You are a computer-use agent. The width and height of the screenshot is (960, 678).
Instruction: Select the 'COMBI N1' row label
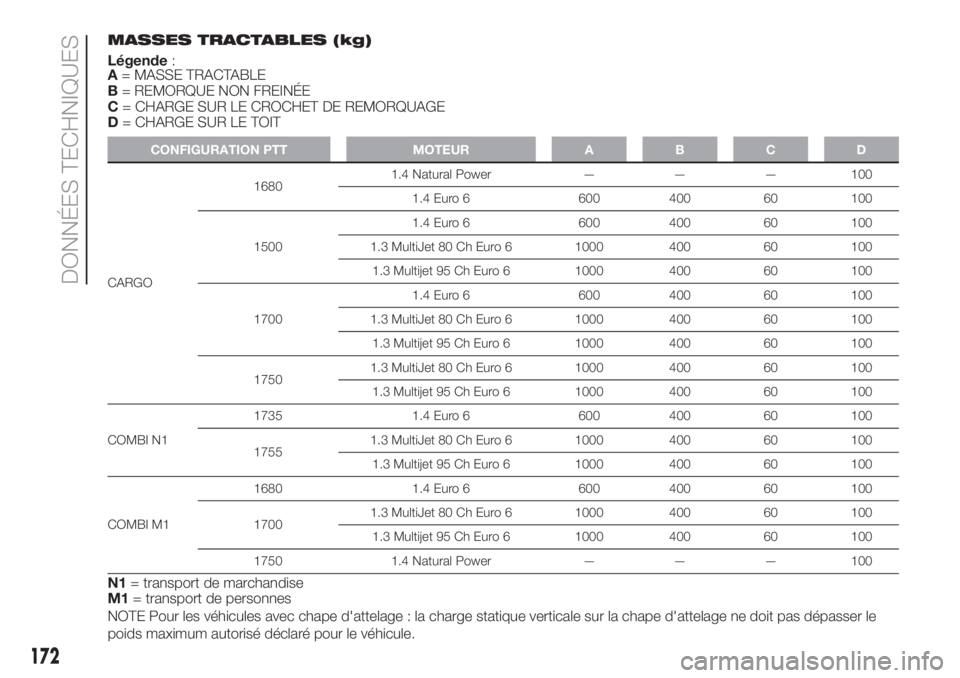[137, 440]
